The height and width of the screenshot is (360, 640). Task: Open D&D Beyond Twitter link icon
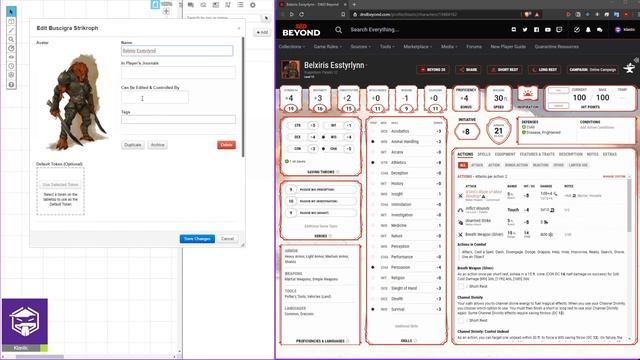pos(525,30)
